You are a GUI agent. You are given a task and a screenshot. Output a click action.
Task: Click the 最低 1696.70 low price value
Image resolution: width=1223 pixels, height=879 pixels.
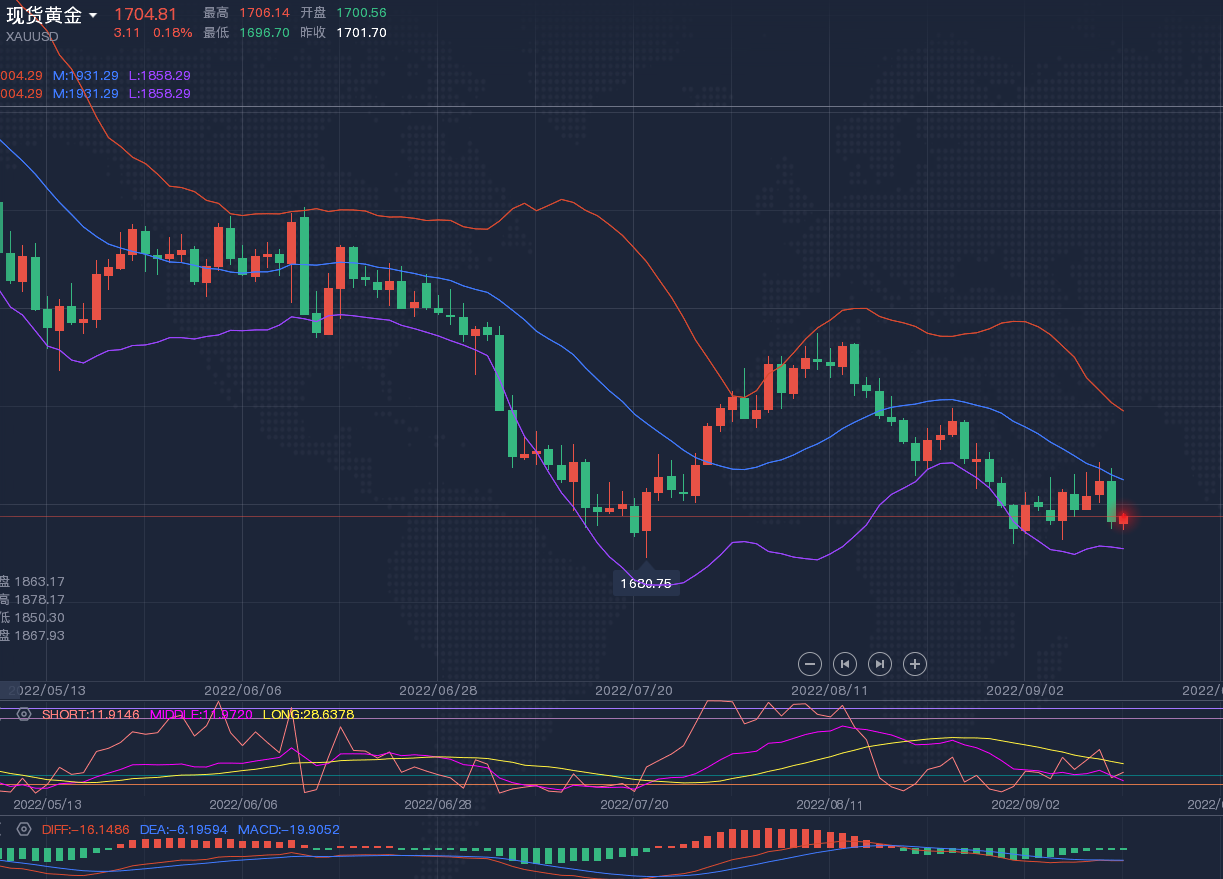coord(264,32)
